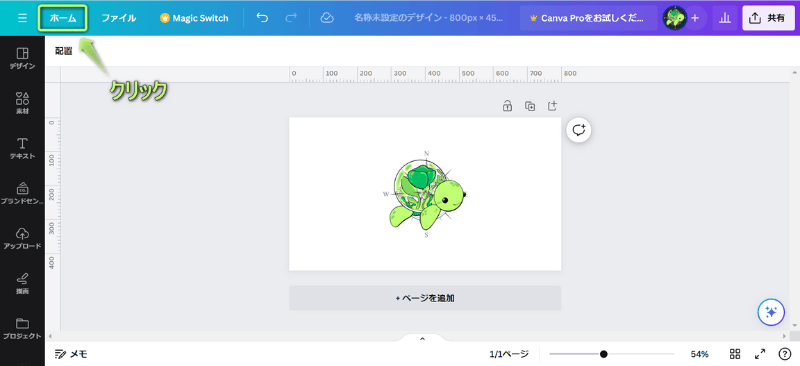This screenshot has height=366, width=800.
Task: Open the 素材 elements panel
Action: pos(22,103)
